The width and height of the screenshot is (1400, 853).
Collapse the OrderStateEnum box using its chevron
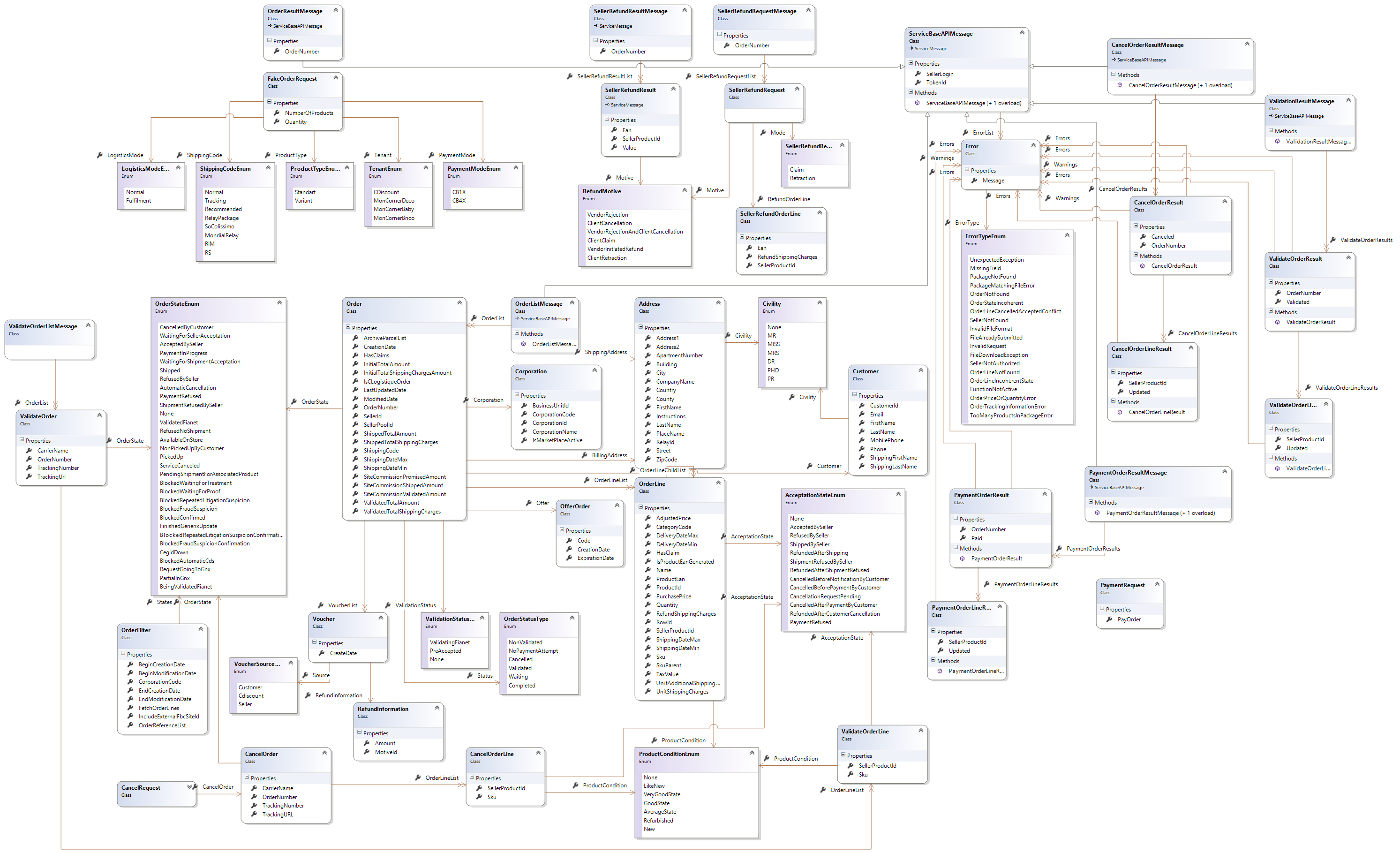(279, 302)
